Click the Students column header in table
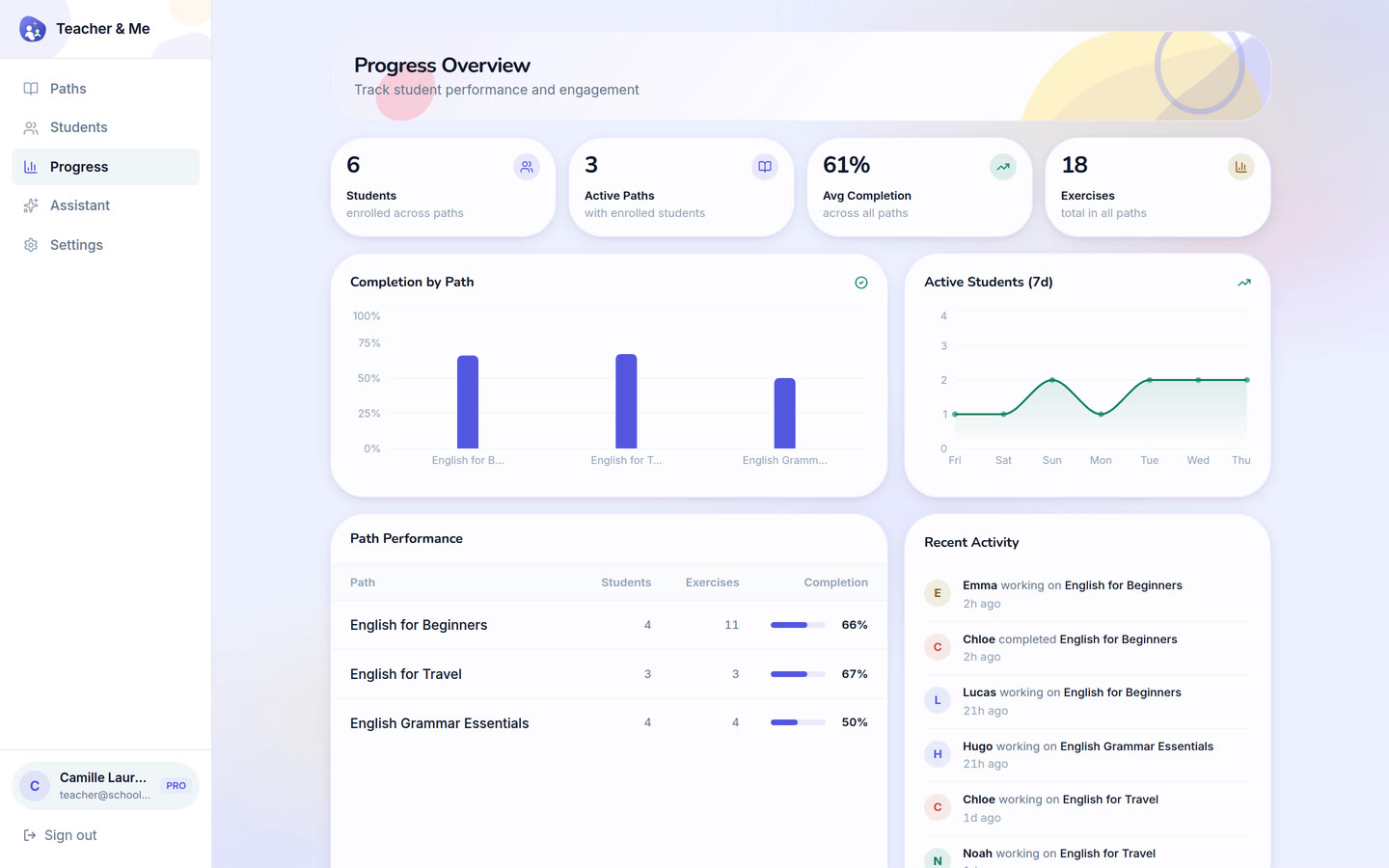This screenshot has height=868, width=1389. 626,583
